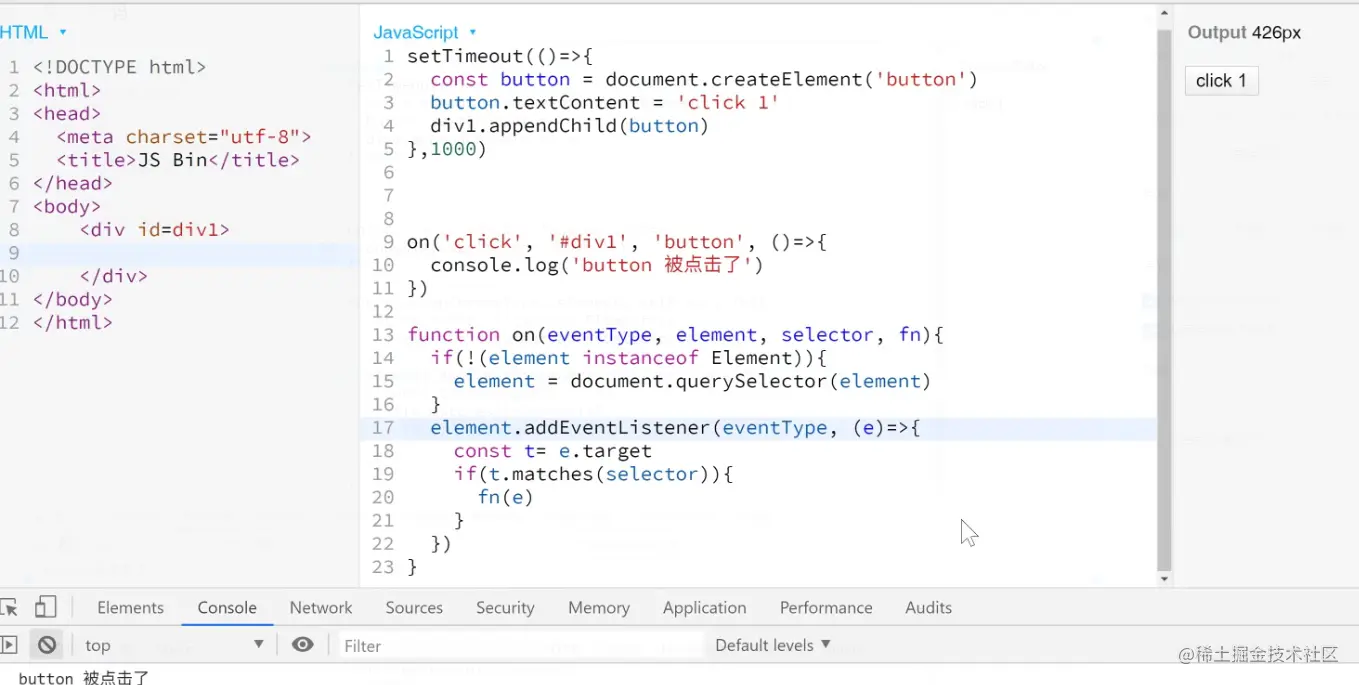Open the JavaScript context selector 'top'

pos(174,645)
